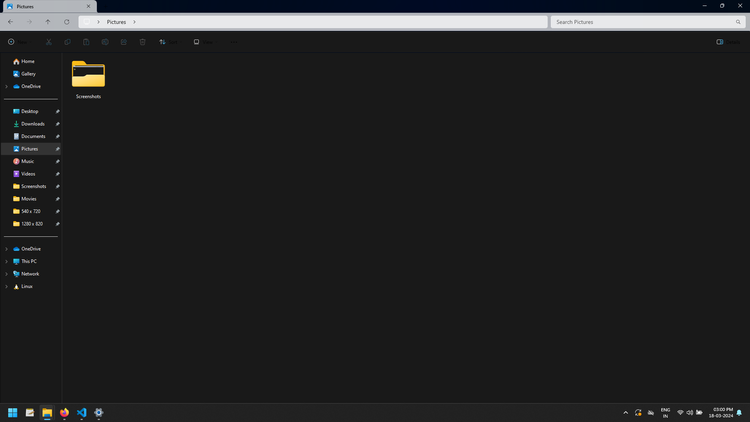Viewport: 750px width, 422px height.
Task: Click the Search Pictures field
Action: (x=648, y=22)
